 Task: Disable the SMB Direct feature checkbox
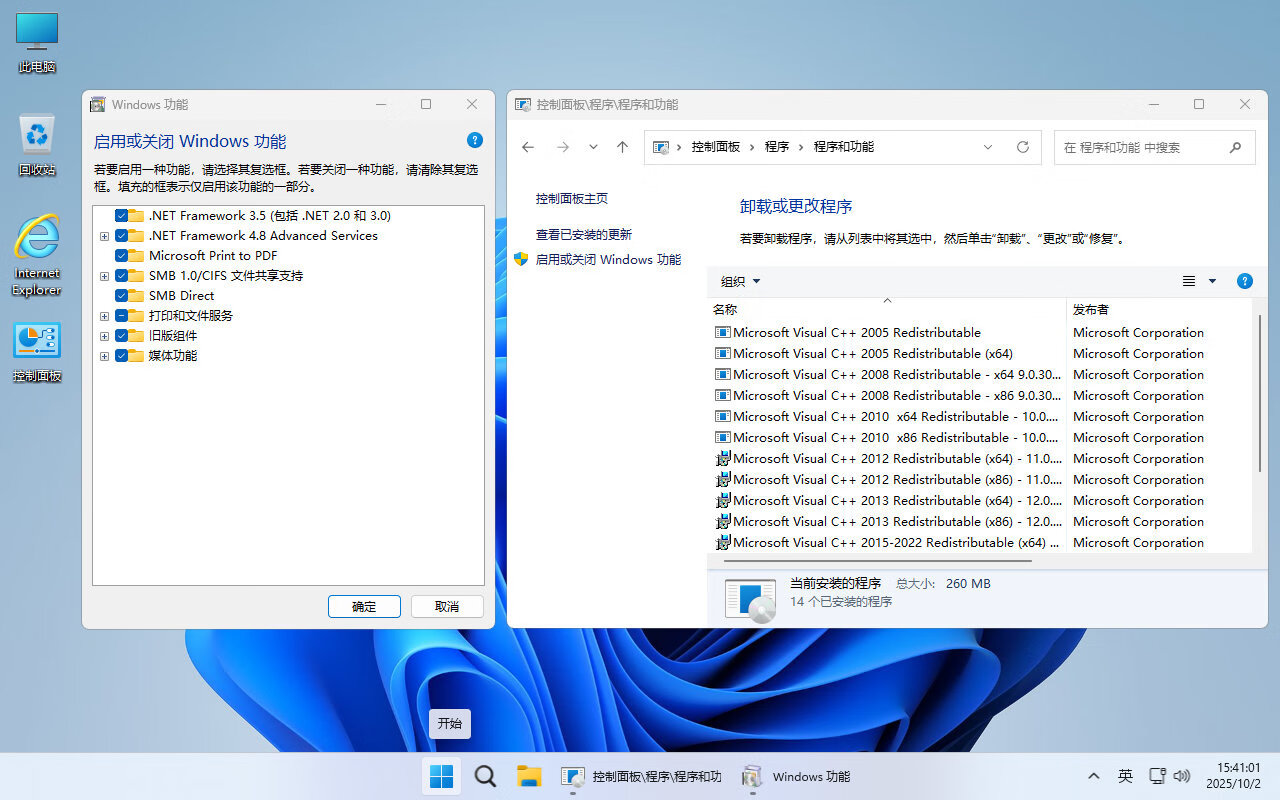coord(121,295)
